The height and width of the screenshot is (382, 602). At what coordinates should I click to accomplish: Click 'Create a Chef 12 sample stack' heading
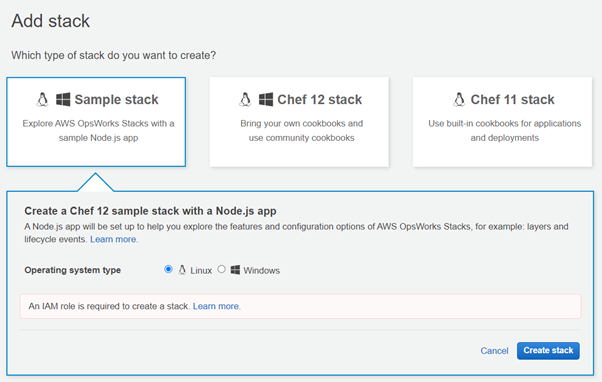(150, 211)
